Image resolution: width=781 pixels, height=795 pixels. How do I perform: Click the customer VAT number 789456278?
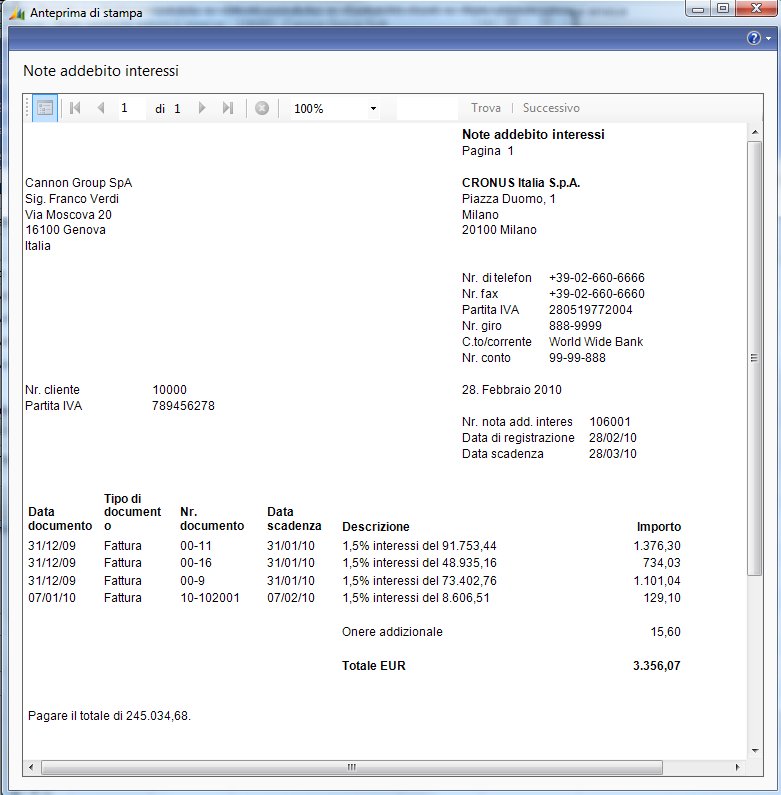coord(183,406)
